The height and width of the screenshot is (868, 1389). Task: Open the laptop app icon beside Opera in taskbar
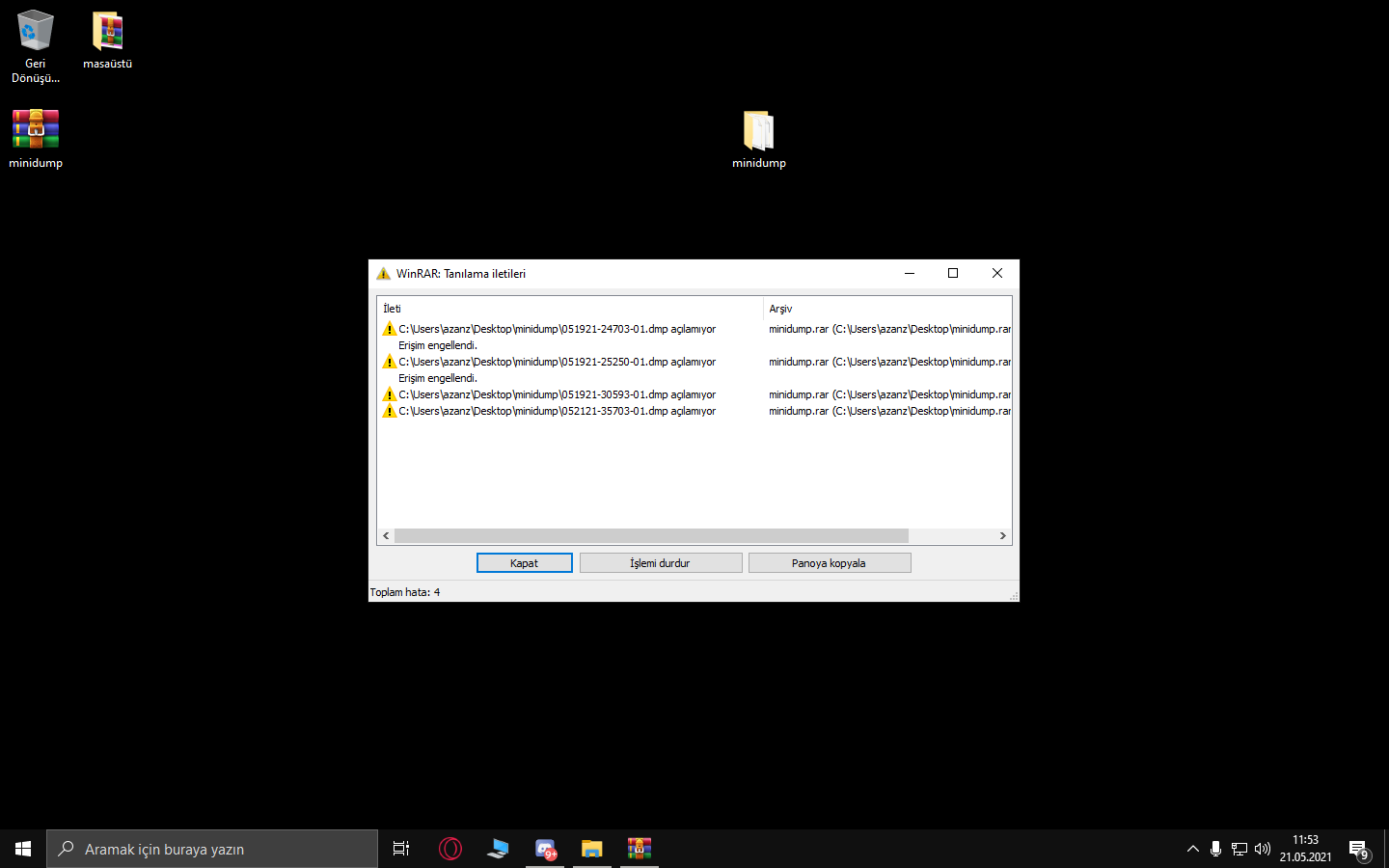(x=498, y=849)
